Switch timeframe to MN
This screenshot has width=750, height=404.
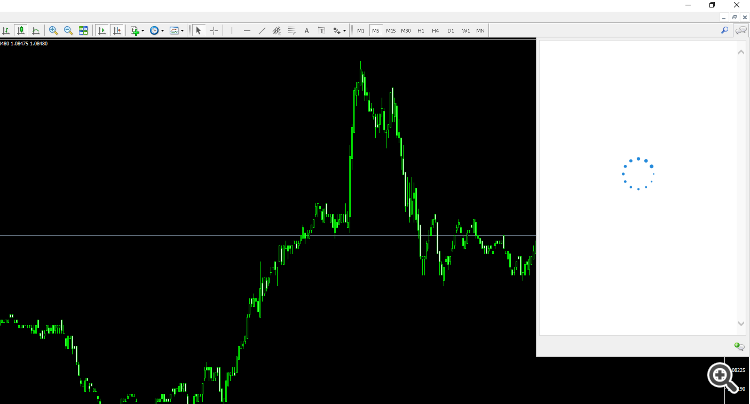coord(480,31)
